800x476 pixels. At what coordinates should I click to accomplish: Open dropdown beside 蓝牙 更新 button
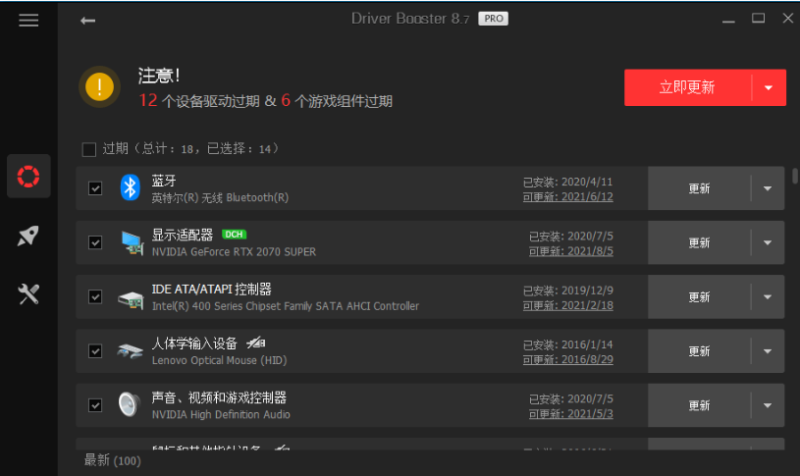[x=767, y=188]
